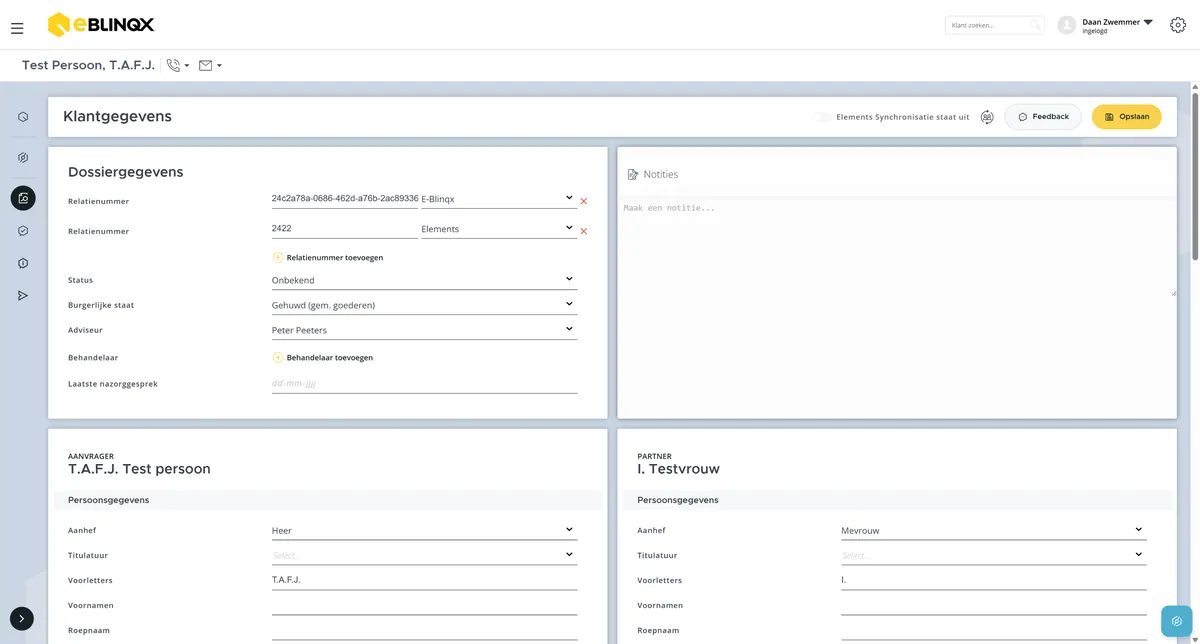Open the phone call options
Viewport: 1200px width, 644px height.
pyautogui.click(x=177, y=66)
